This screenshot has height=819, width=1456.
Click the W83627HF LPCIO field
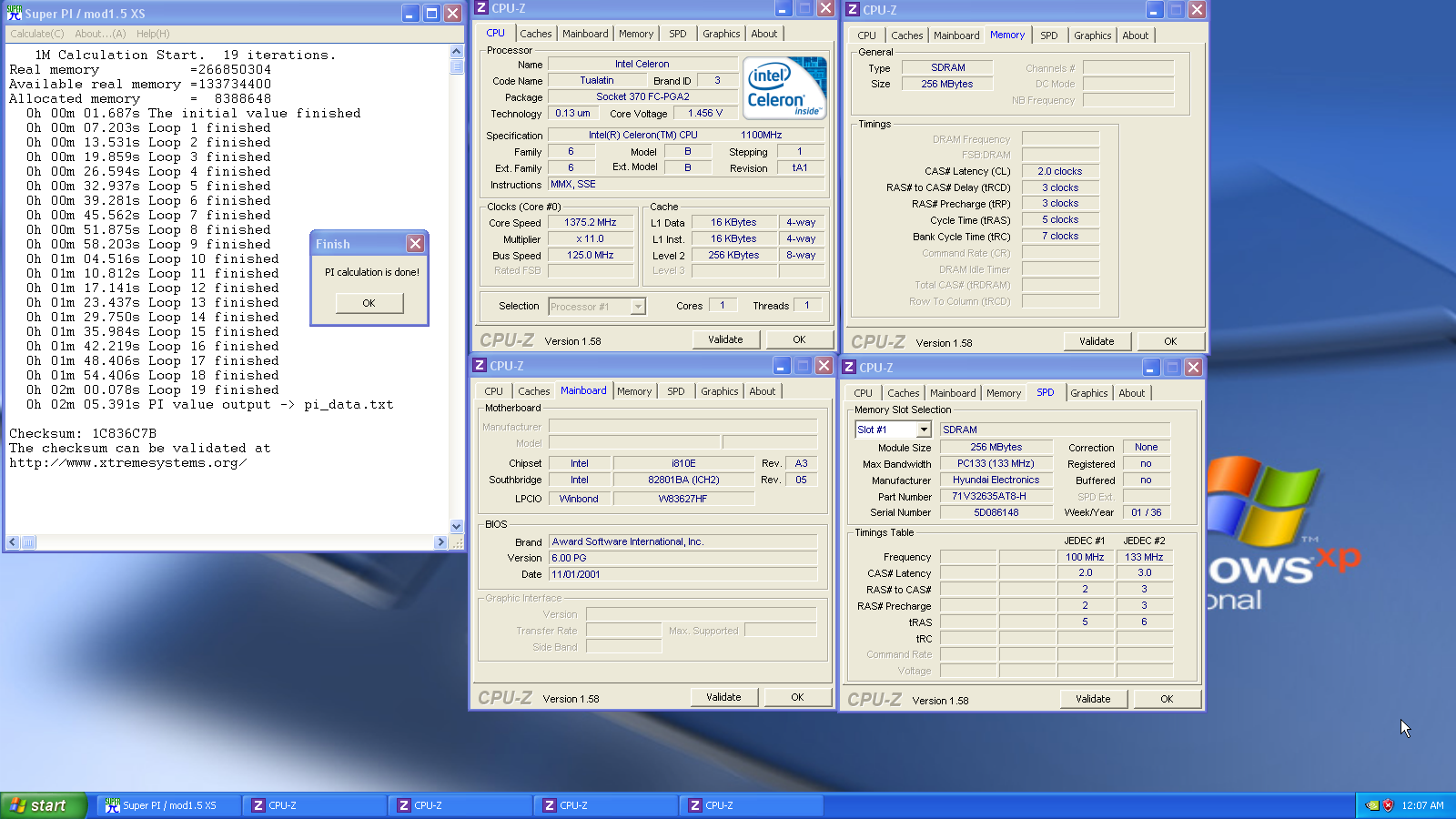(x=683, y=499)
